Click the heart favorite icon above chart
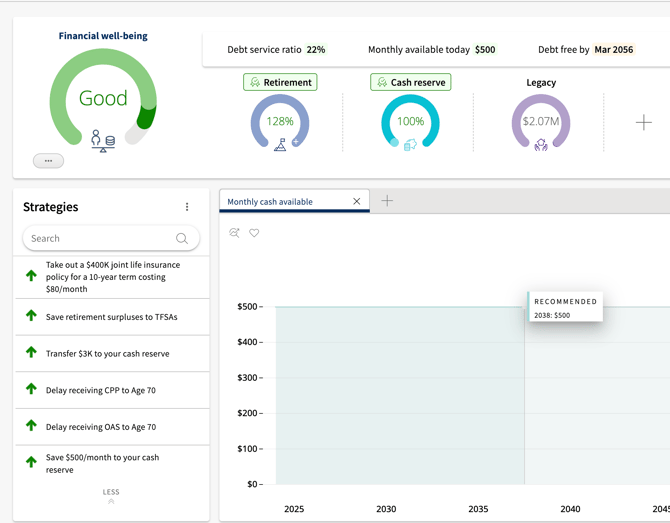Viewport: 670px width, 523px height. tap(254, 233)
